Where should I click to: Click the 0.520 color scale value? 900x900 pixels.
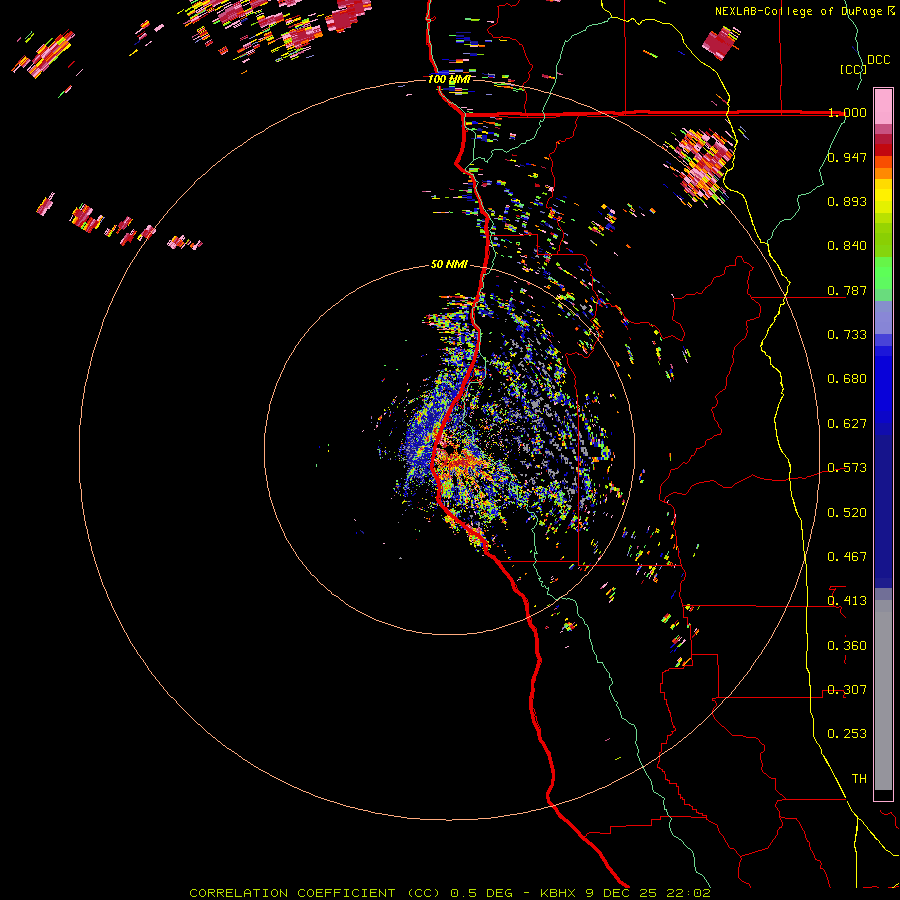(847, 513)
